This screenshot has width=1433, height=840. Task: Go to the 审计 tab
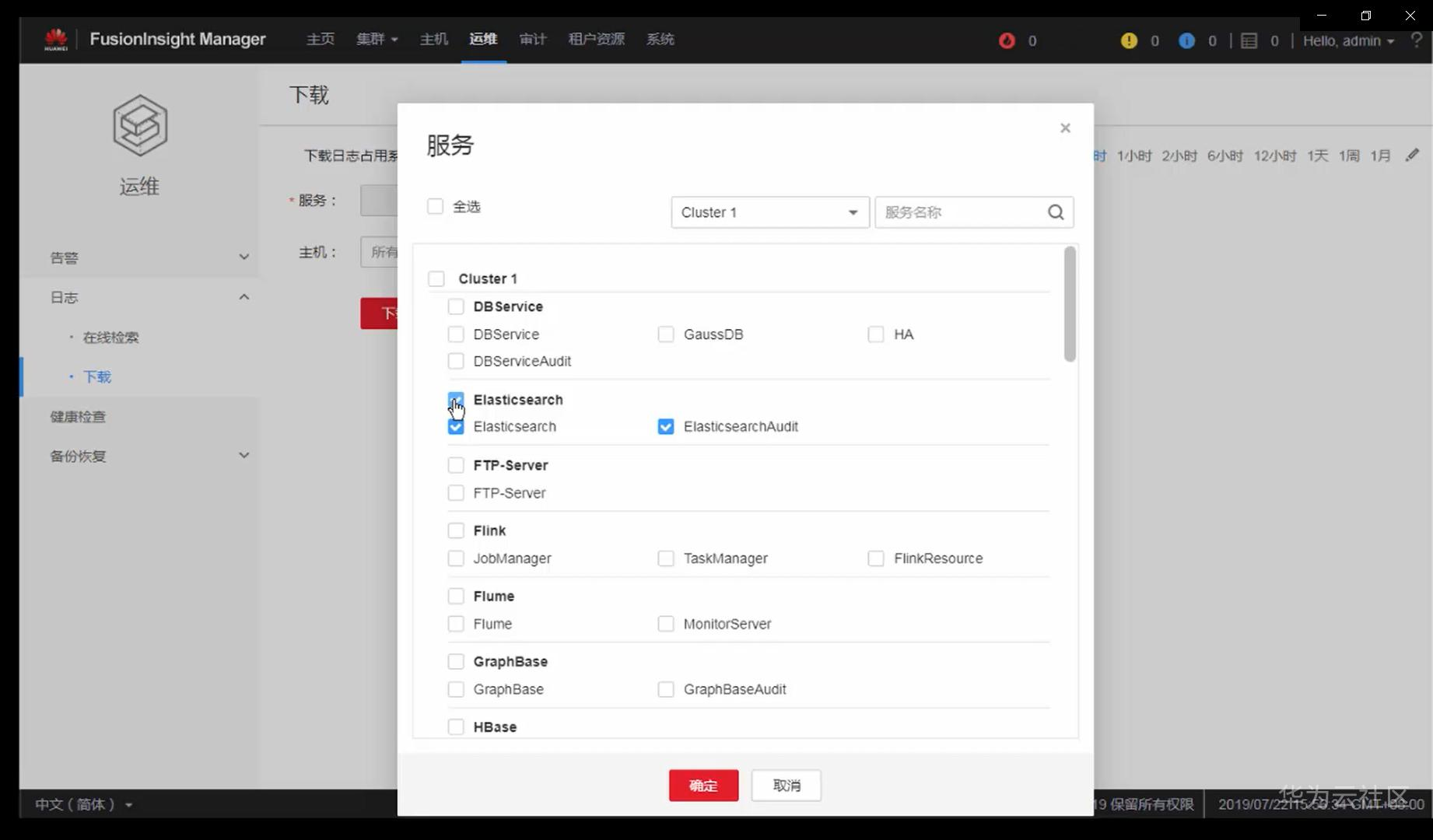(533, 39)
